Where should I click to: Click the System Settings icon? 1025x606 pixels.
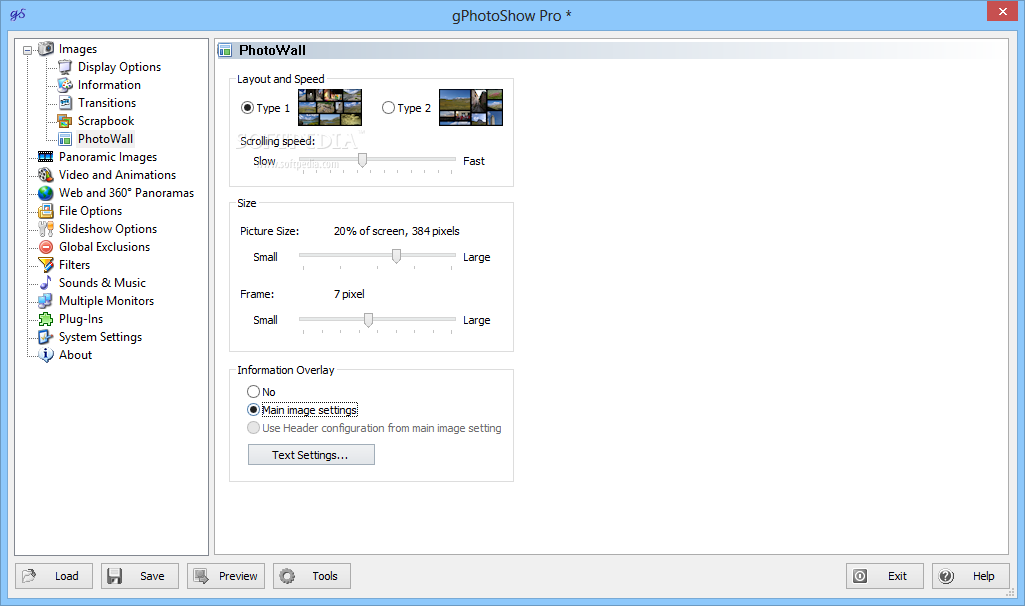click(x=46, y=337)
